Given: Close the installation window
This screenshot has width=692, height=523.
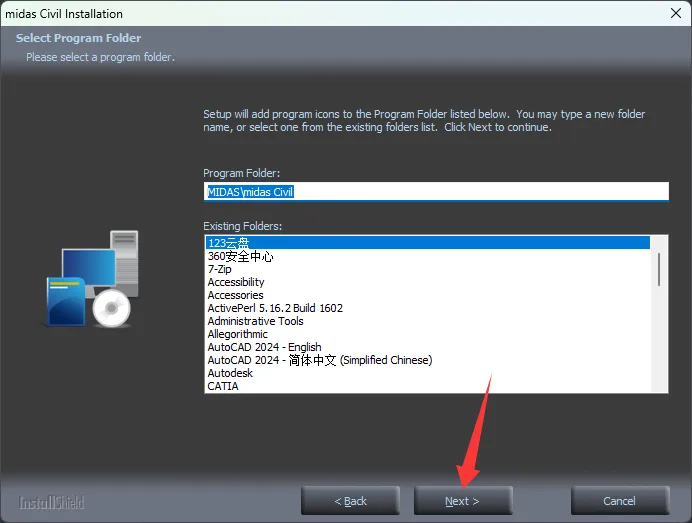Looking at the screenshot, I should [676, 13].
